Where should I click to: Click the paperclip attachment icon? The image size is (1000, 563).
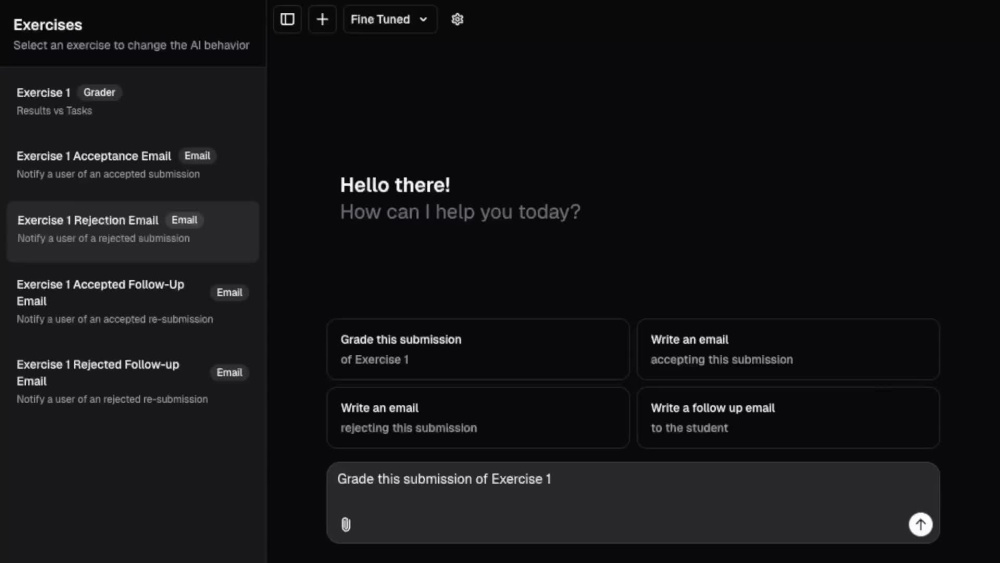346,524
